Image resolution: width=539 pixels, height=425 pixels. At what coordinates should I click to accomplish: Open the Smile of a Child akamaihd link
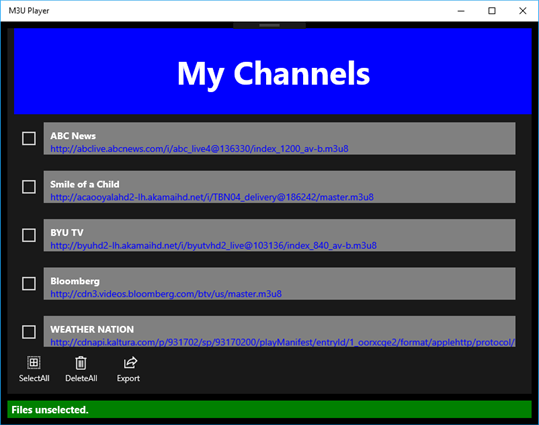(212, 197)
